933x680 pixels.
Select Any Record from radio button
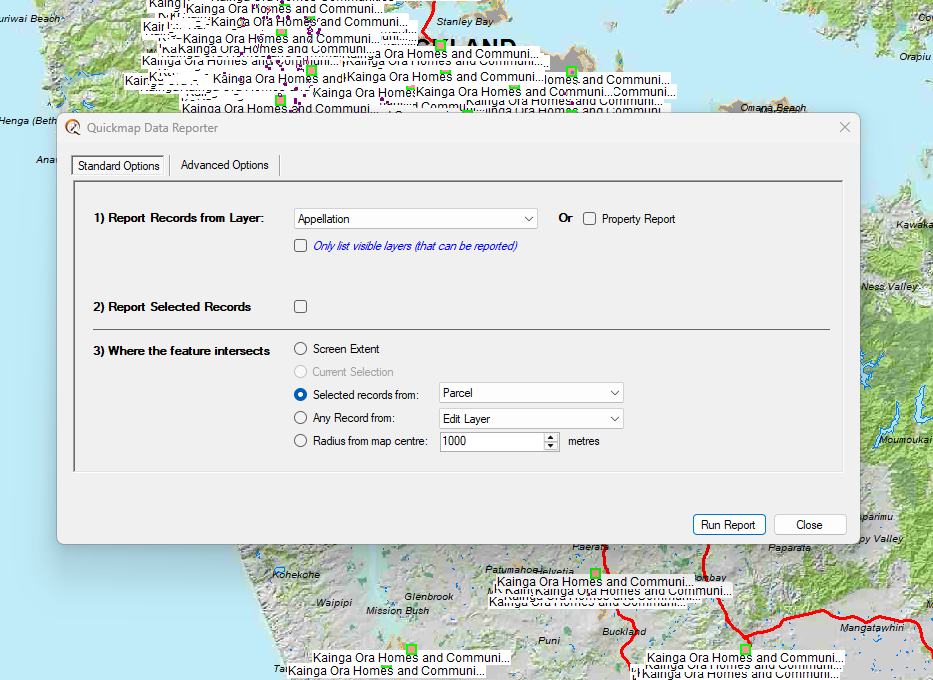tap(301, 418)
